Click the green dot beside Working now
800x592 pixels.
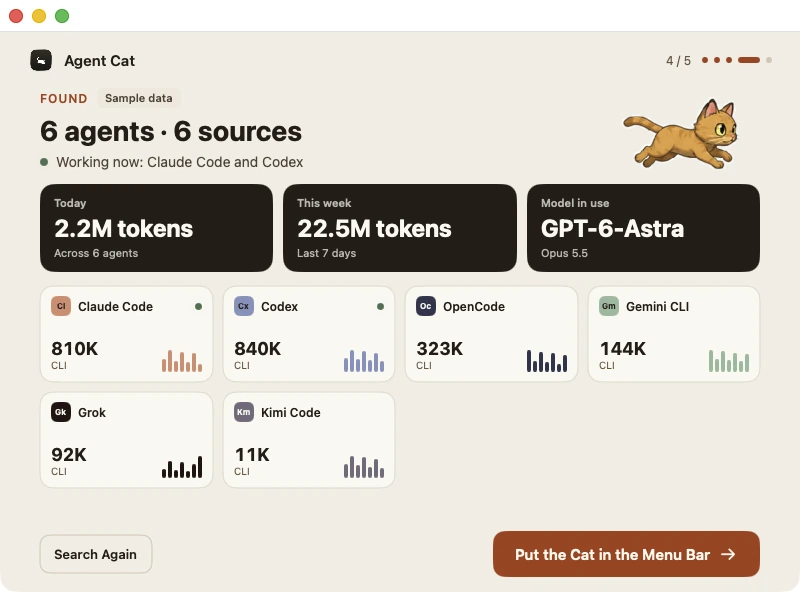pyautogui.click(x=44, y=162)
